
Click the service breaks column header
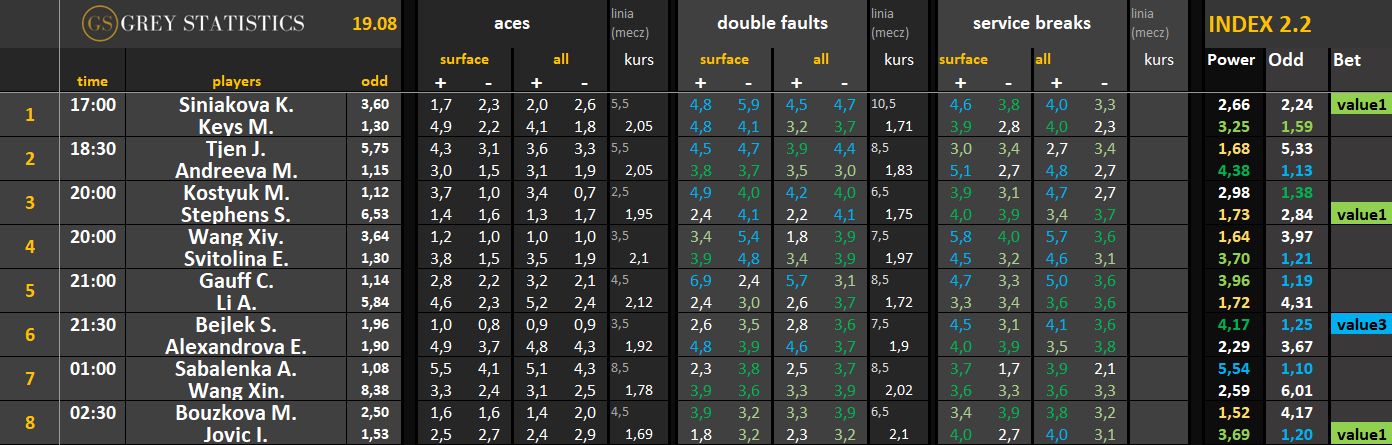[1030, 23]
